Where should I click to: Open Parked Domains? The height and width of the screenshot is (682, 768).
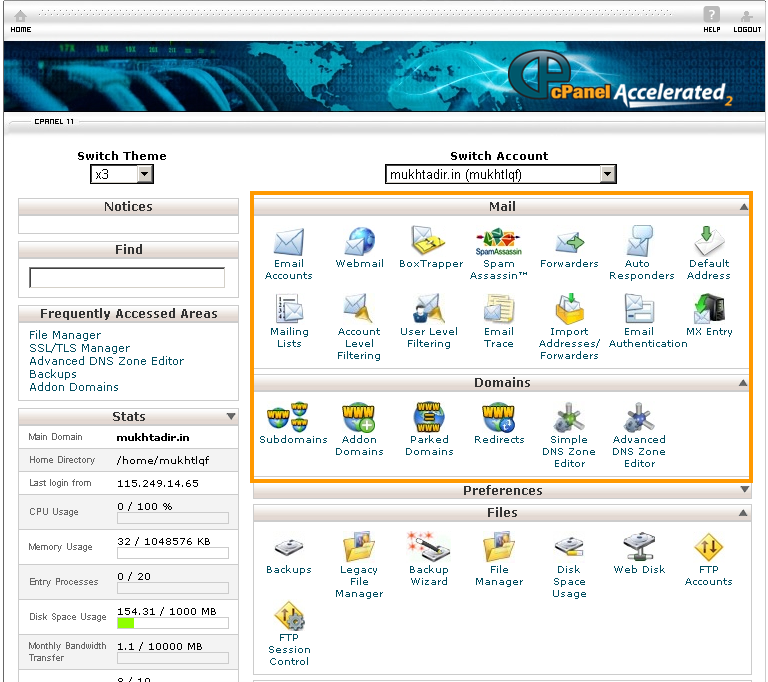coord(429,417)
